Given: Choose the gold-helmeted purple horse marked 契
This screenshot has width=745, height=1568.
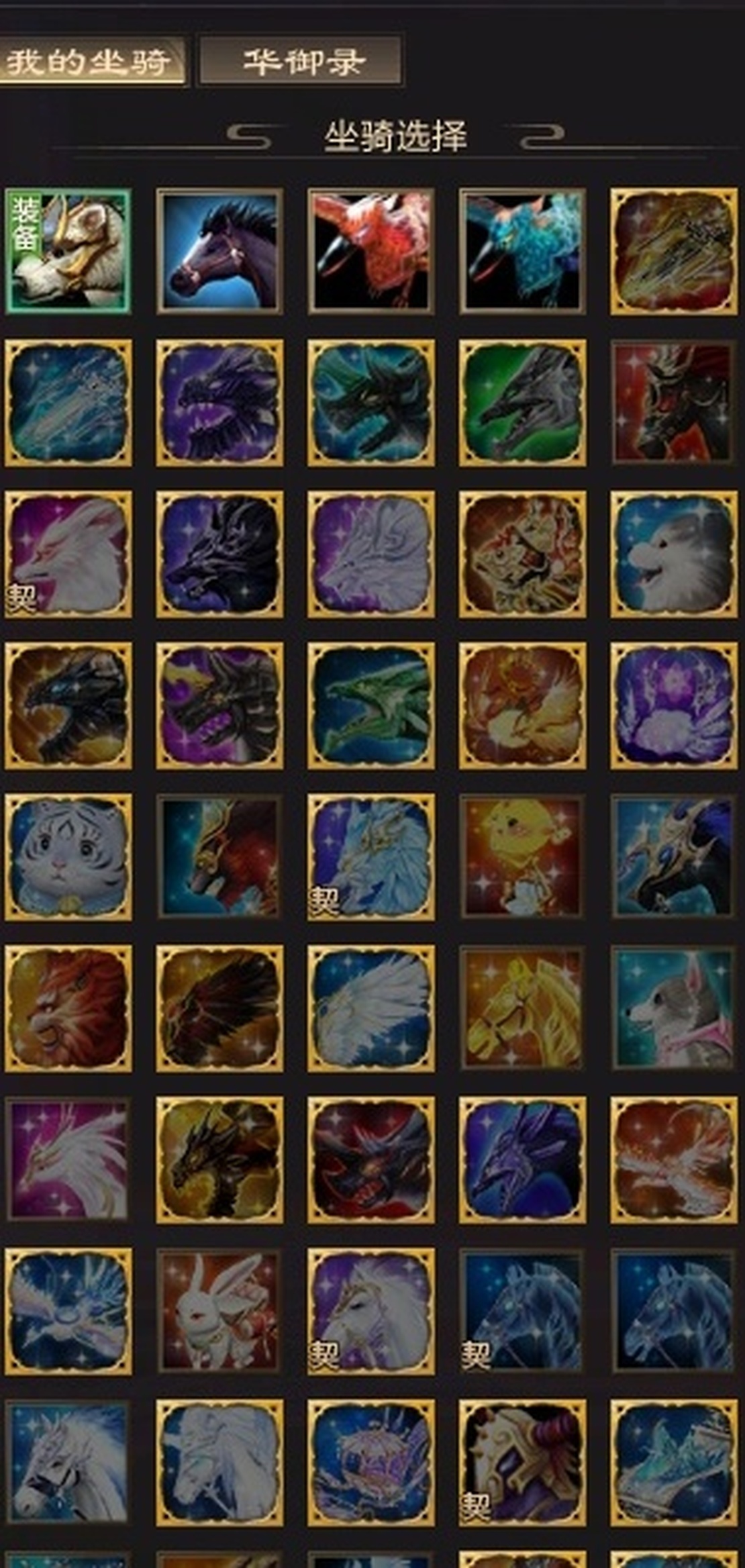Looking at the screenshot, I should click(522, 1463).
